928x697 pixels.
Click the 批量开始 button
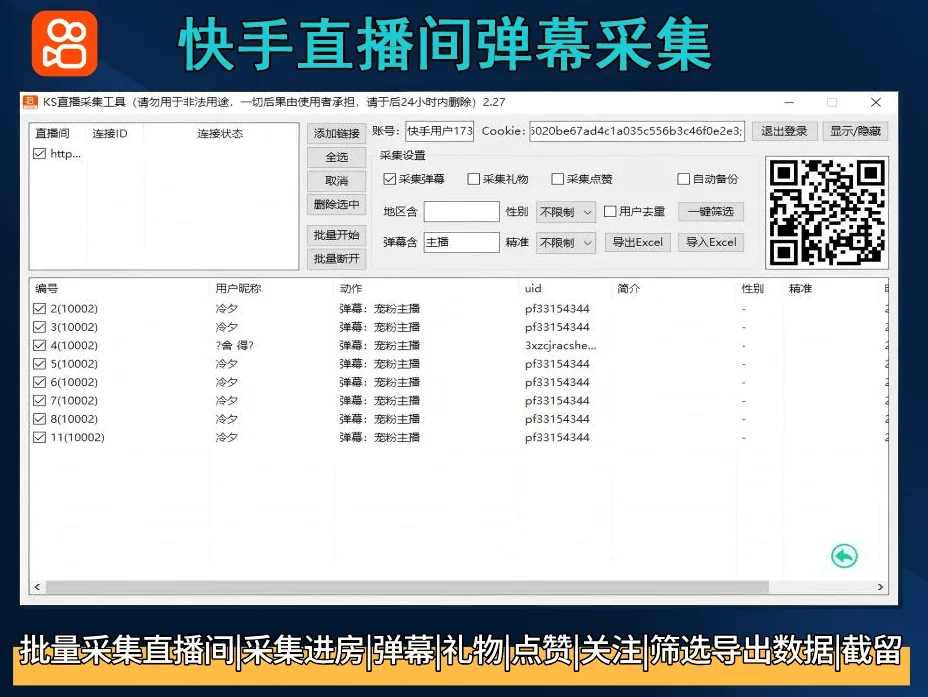click(337, 235)
